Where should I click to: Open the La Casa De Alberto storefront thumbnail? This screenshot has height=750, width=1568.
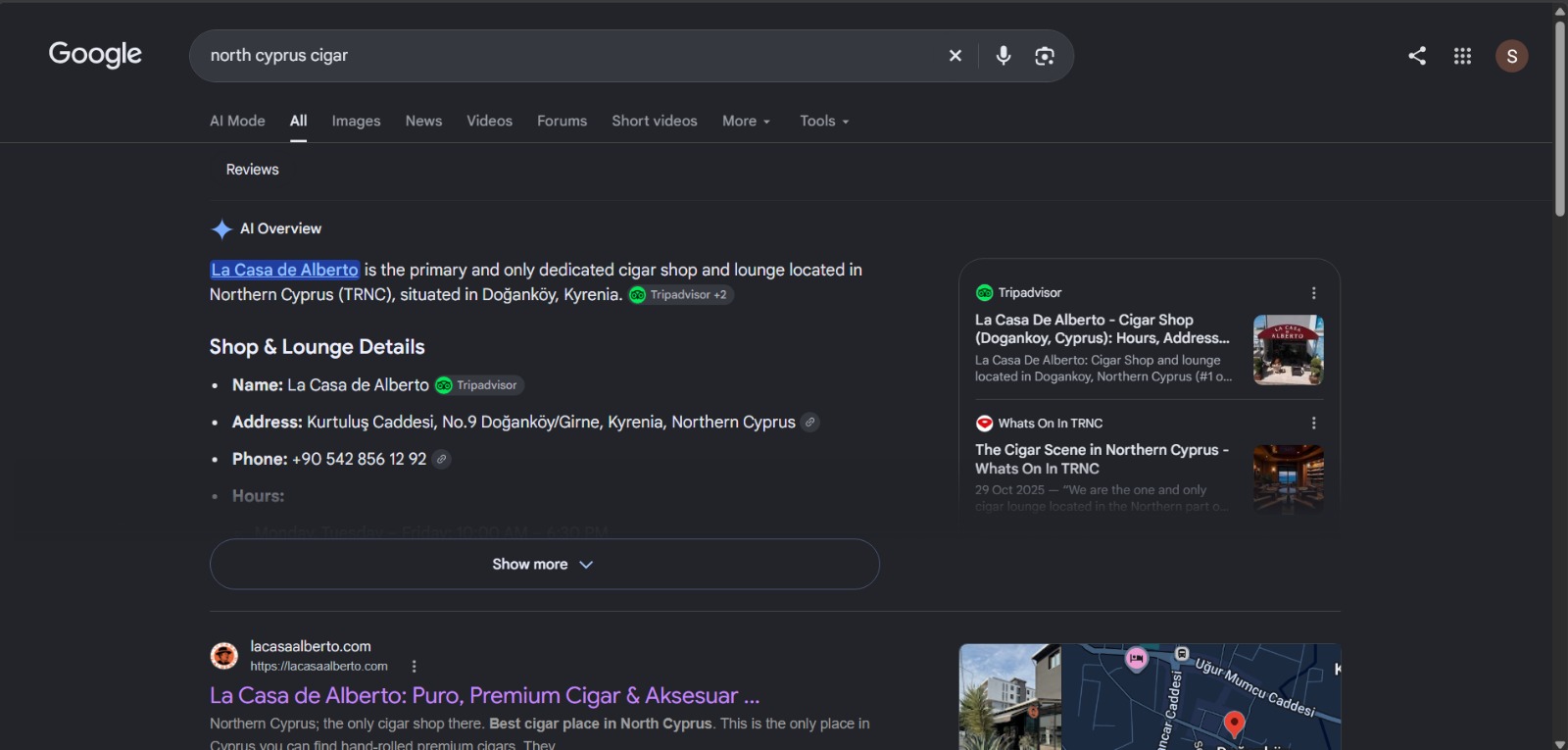coord(1289,350)
